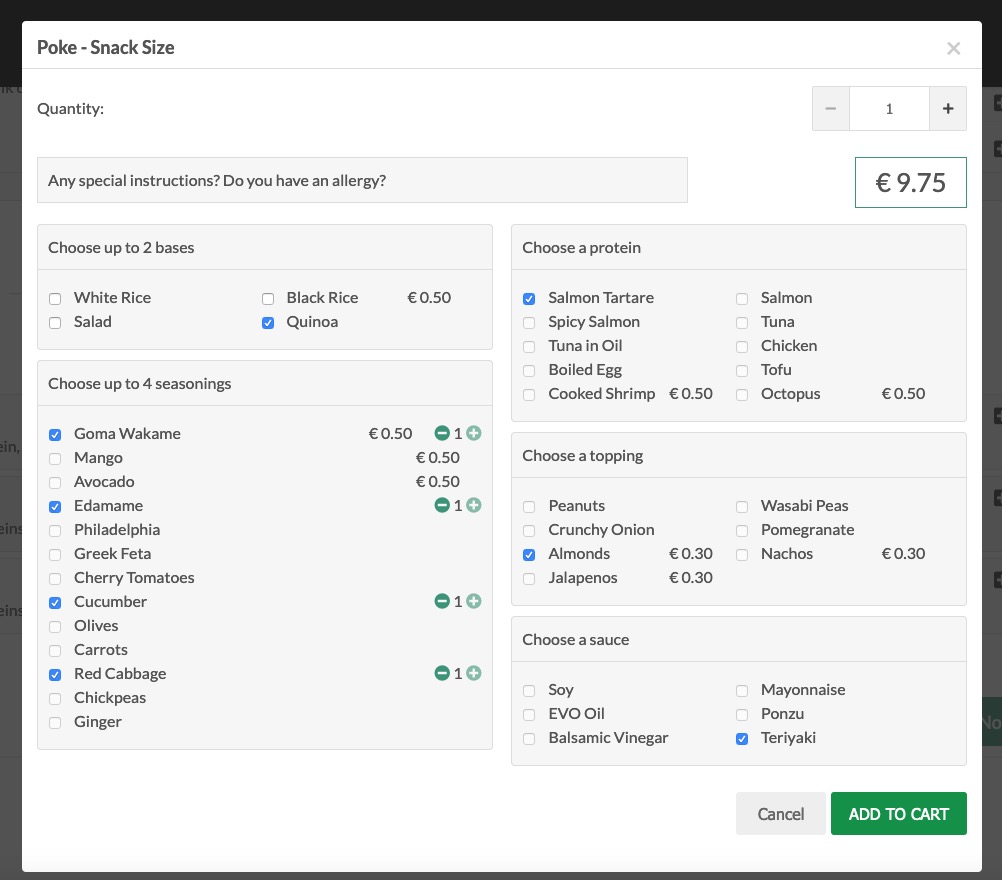This screenshot has width=1002, height=880.
Task: Click minus icon next to Edamame
Action: coord(441,506)
